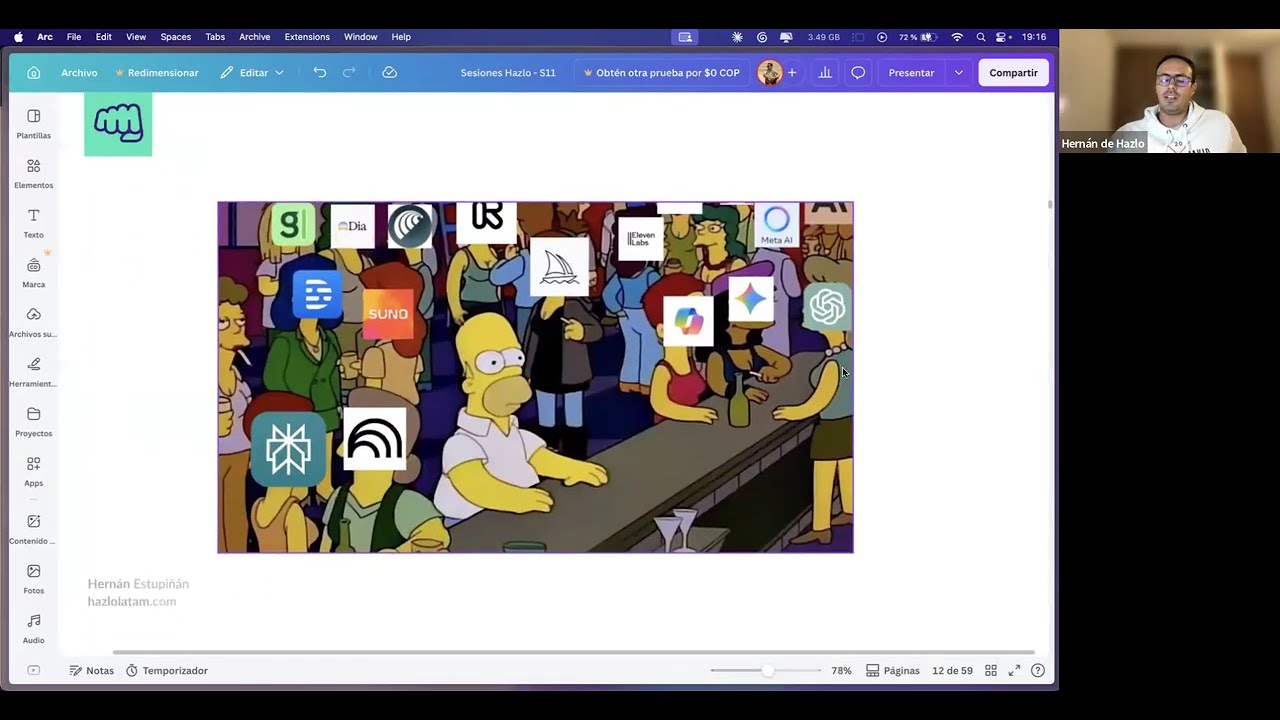This screenshot has height=720, width=1280.
Task: Switch to grid view of pages
Action: pyautogui.click(x=991, y=670)
